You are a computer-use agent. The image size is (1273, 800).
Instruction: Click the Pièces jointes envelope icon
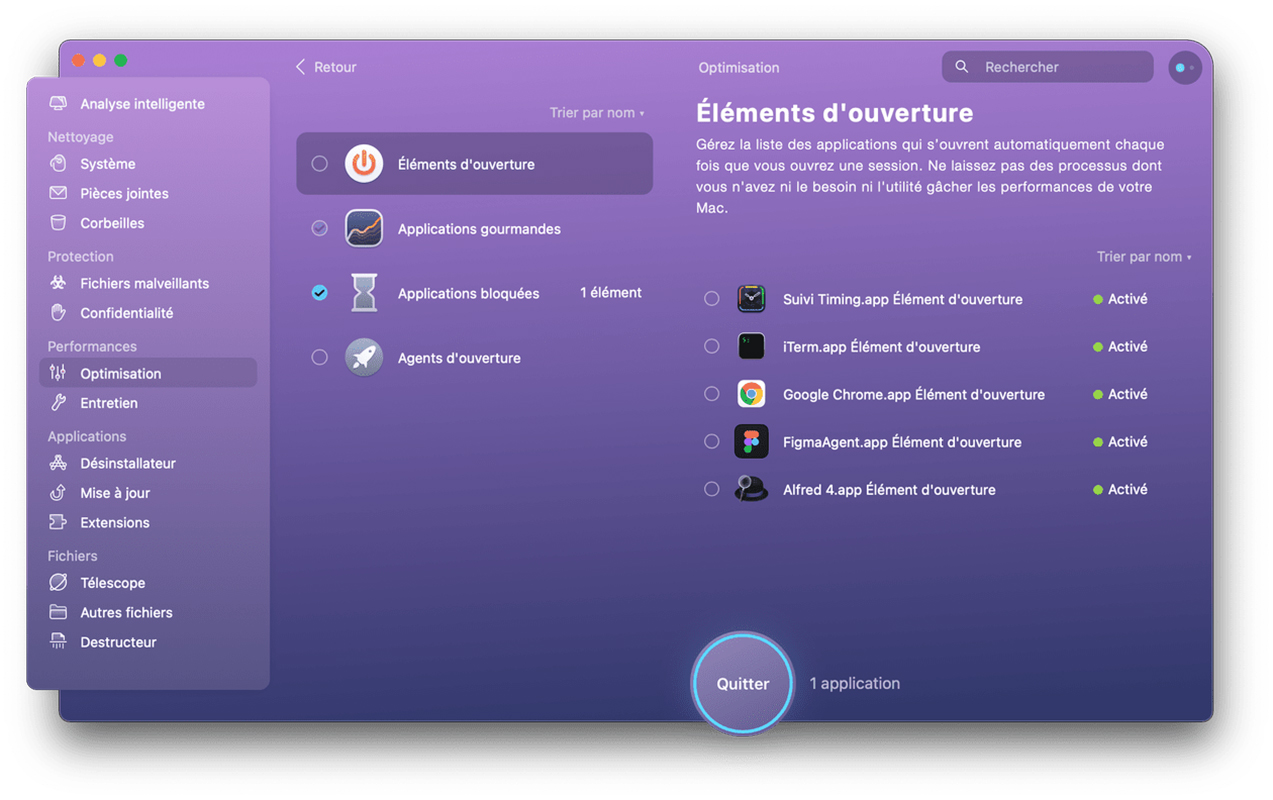[58, 193]
